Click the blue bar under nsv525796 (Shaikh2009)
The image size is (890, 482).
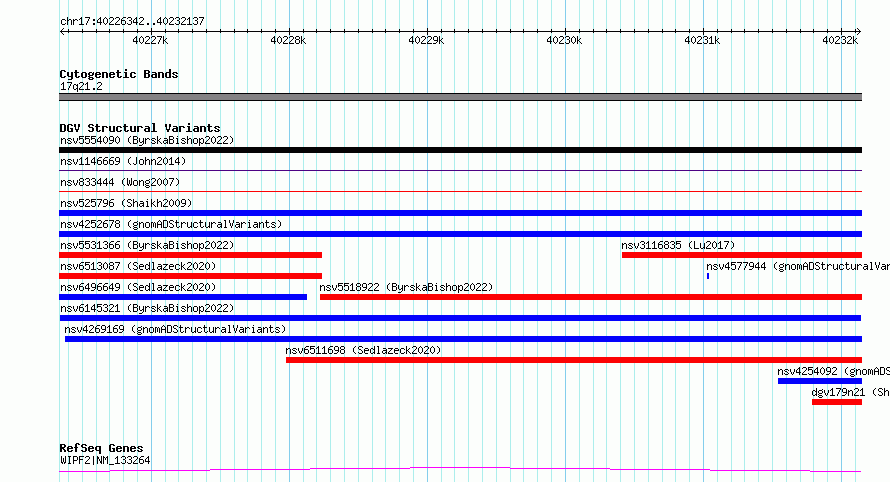pos(460,213)
